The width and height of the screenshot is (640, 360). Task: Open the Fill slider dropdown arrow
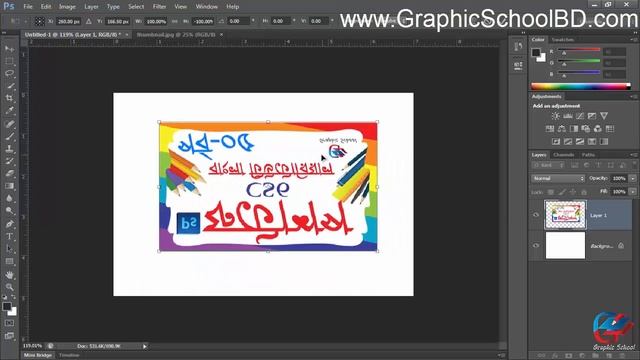(x=633, y=191)
